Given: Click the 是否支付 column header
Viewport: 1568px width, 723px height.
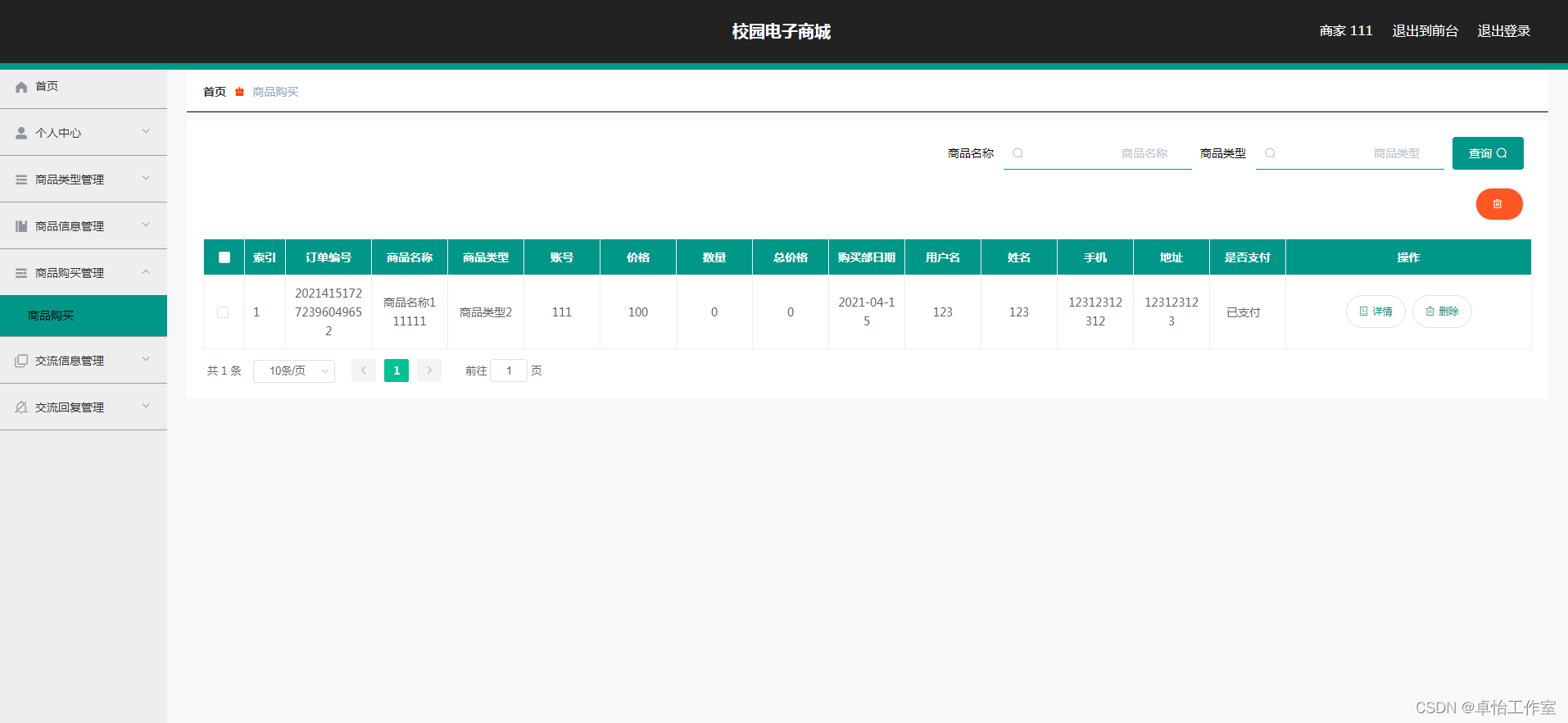Looking at the screenshot, I should click(1248, 257).
